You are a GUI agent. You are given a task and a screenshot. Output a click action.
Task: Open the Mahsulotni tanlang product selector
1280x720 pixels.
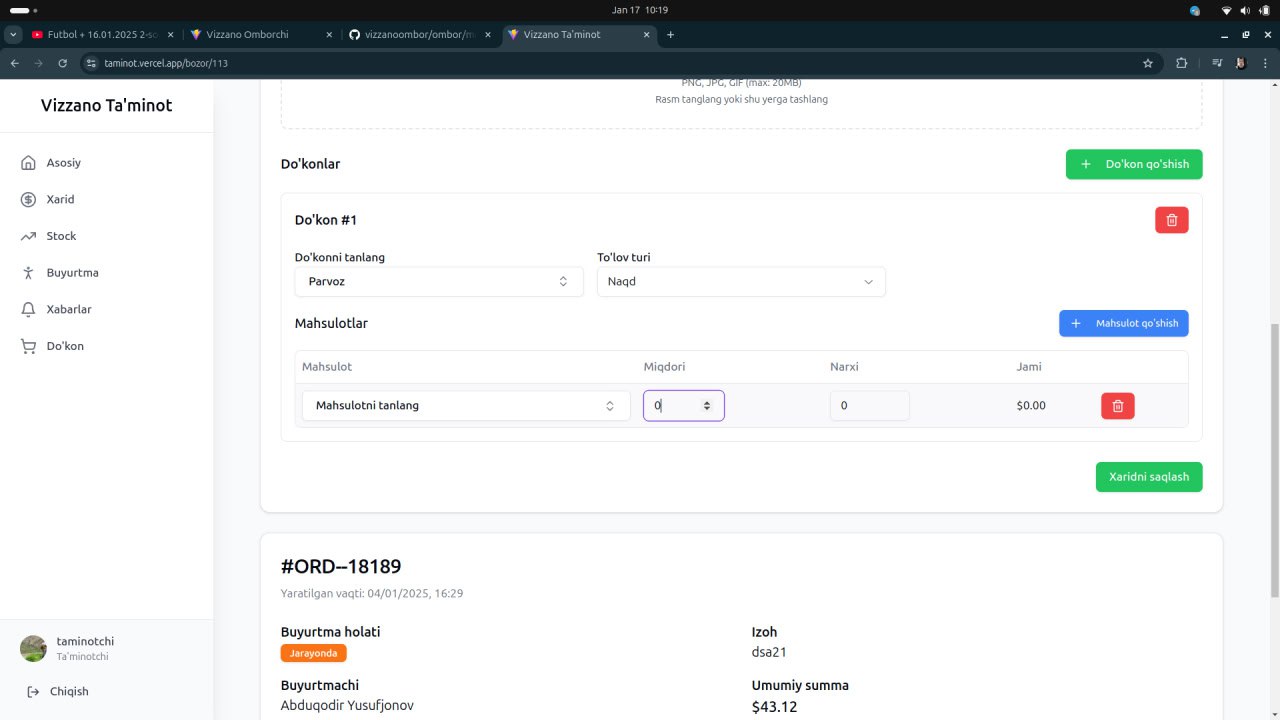point(465,406)
